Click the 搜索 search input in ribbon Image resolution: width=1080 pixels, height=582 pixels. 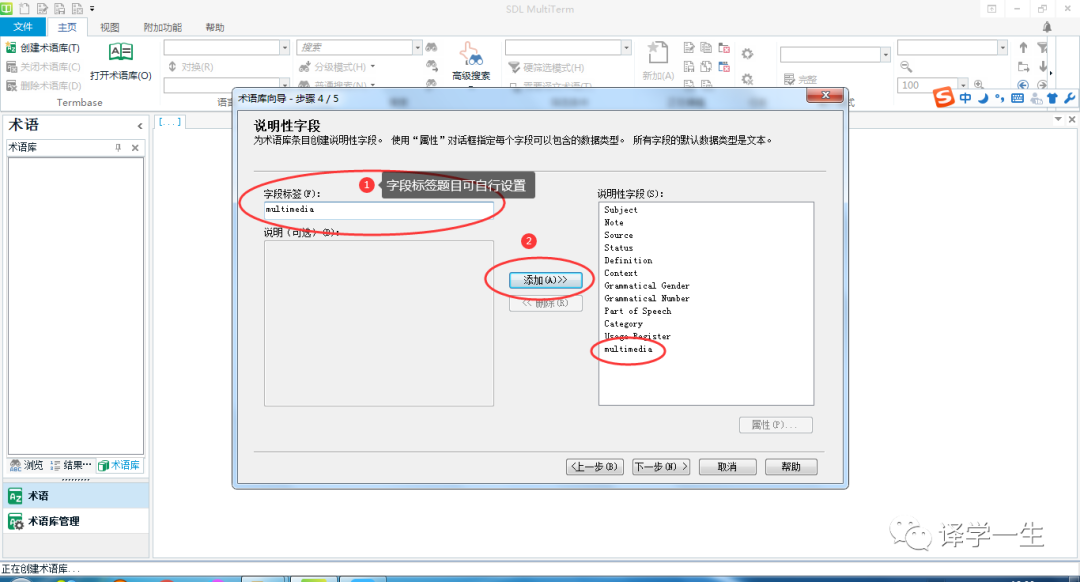355,47
